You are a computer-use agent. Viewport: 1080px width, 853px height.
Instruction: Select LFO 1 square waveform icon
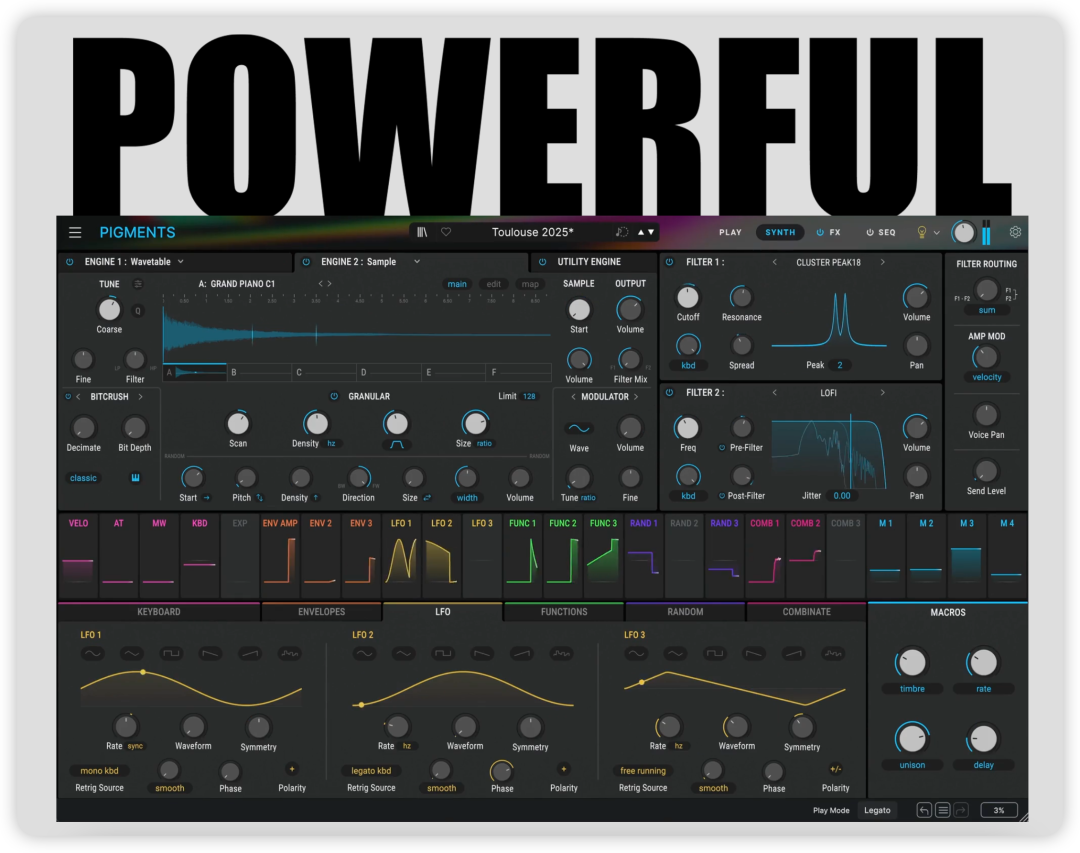[x=171, y=653]
